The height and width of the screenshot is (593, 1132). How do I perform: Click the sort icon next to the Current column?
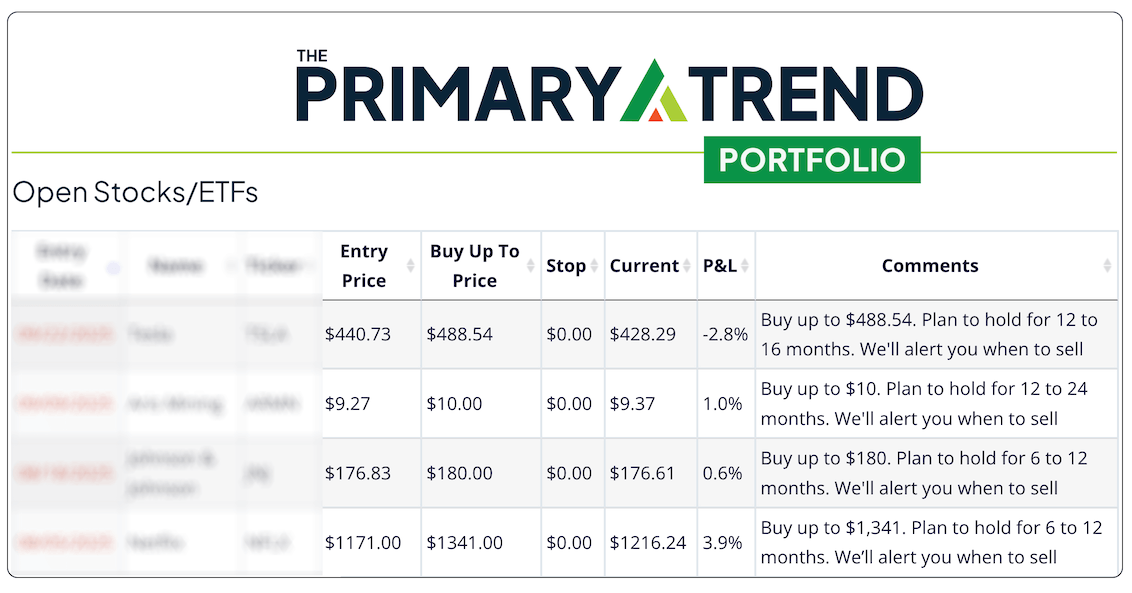(x=687, y=266)
